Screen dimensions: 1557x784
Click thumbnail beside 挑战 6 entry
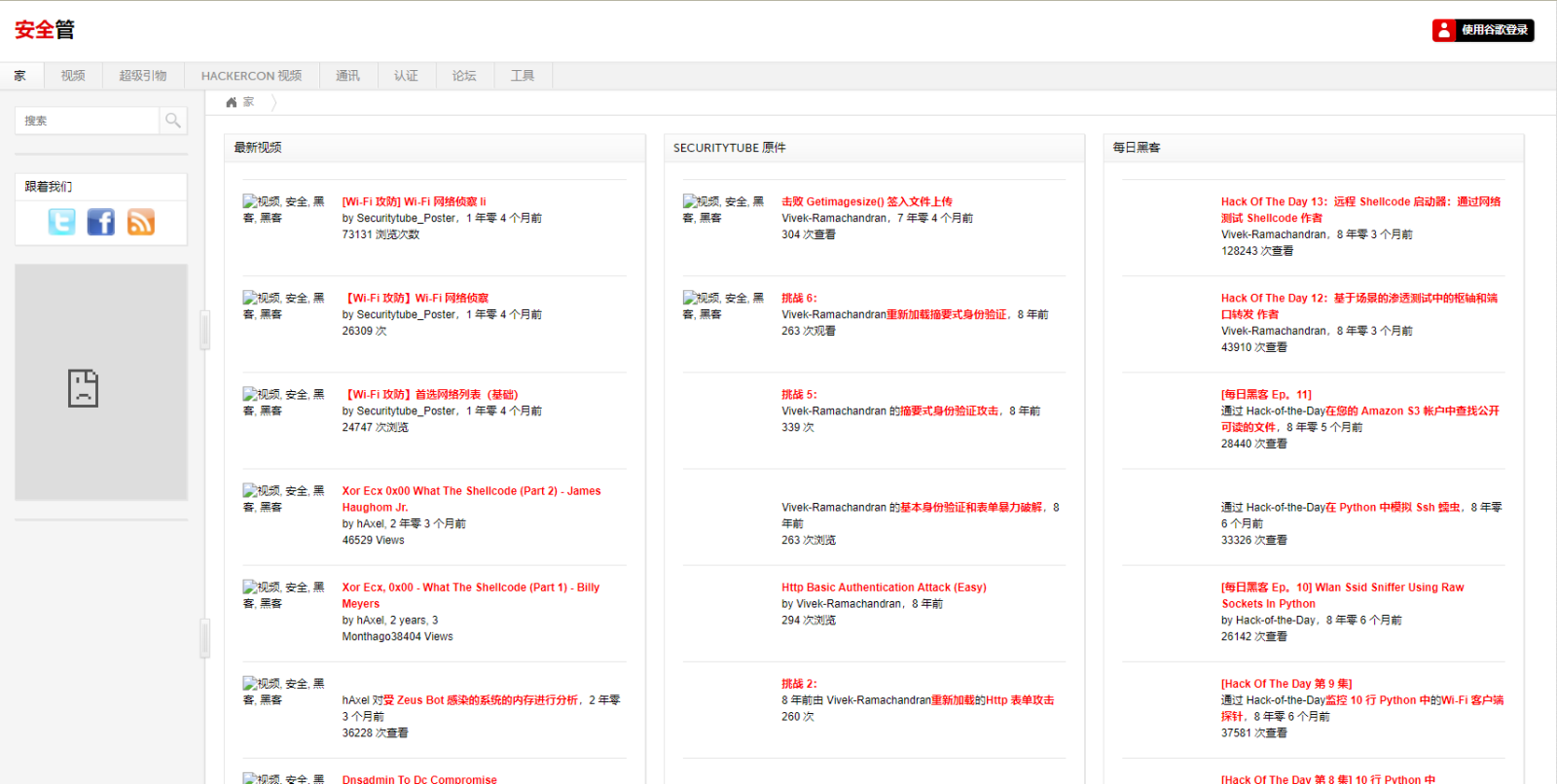pyautogui.click(x=724, y=305)
